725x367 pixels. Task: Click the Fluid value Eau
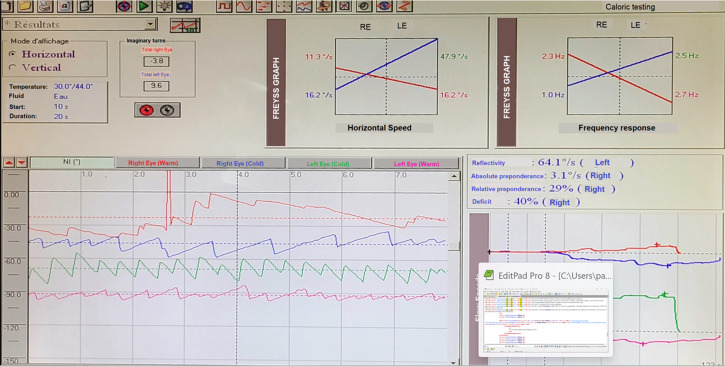pos(61,97)
